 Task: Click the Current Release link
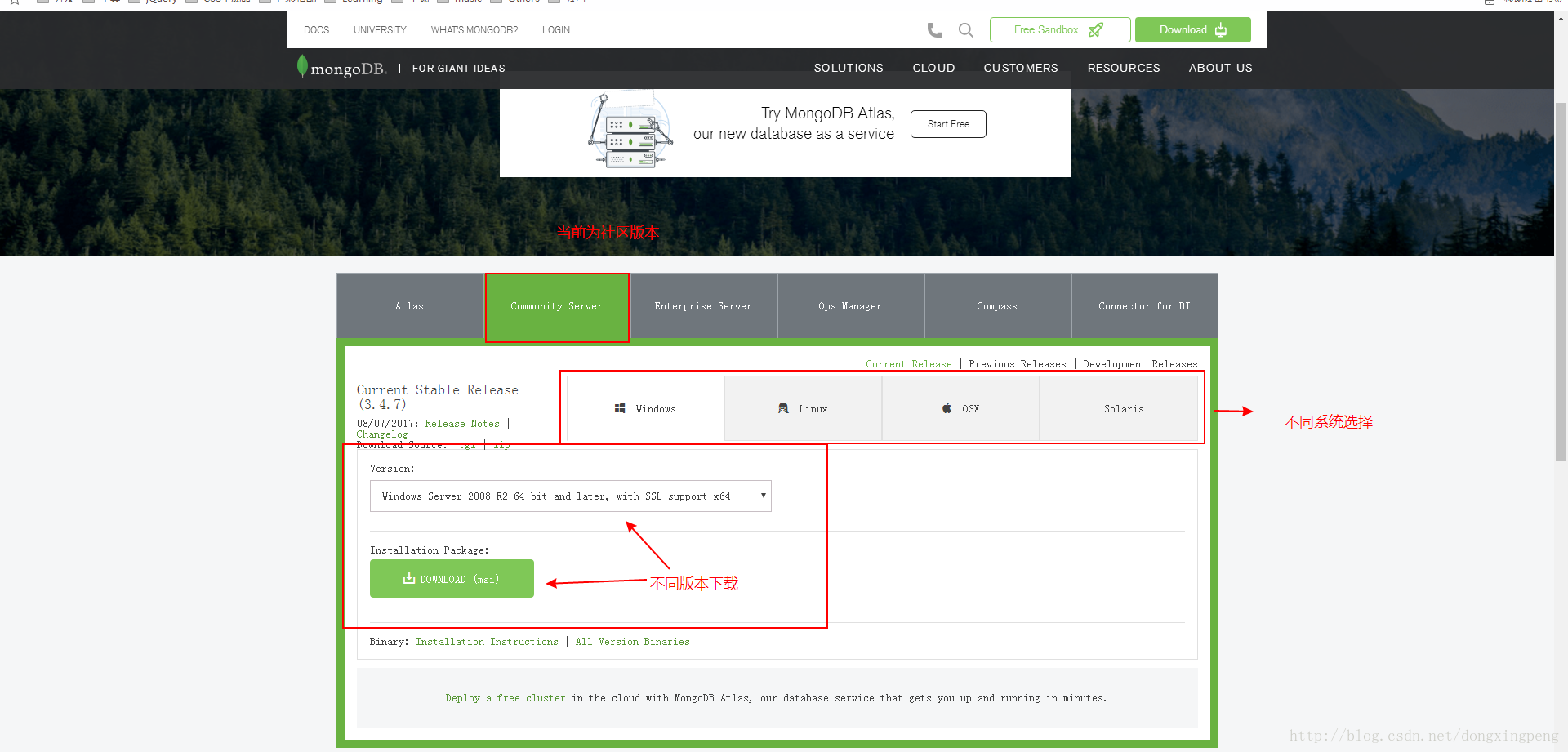pos(909,364)
